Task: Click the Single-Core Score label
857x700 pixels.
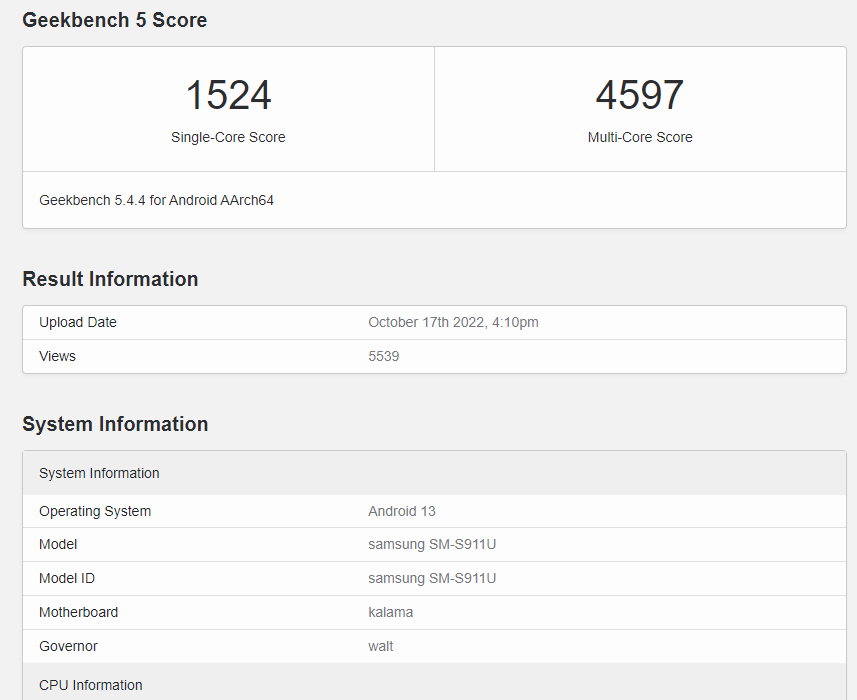Action: (228, 137)
